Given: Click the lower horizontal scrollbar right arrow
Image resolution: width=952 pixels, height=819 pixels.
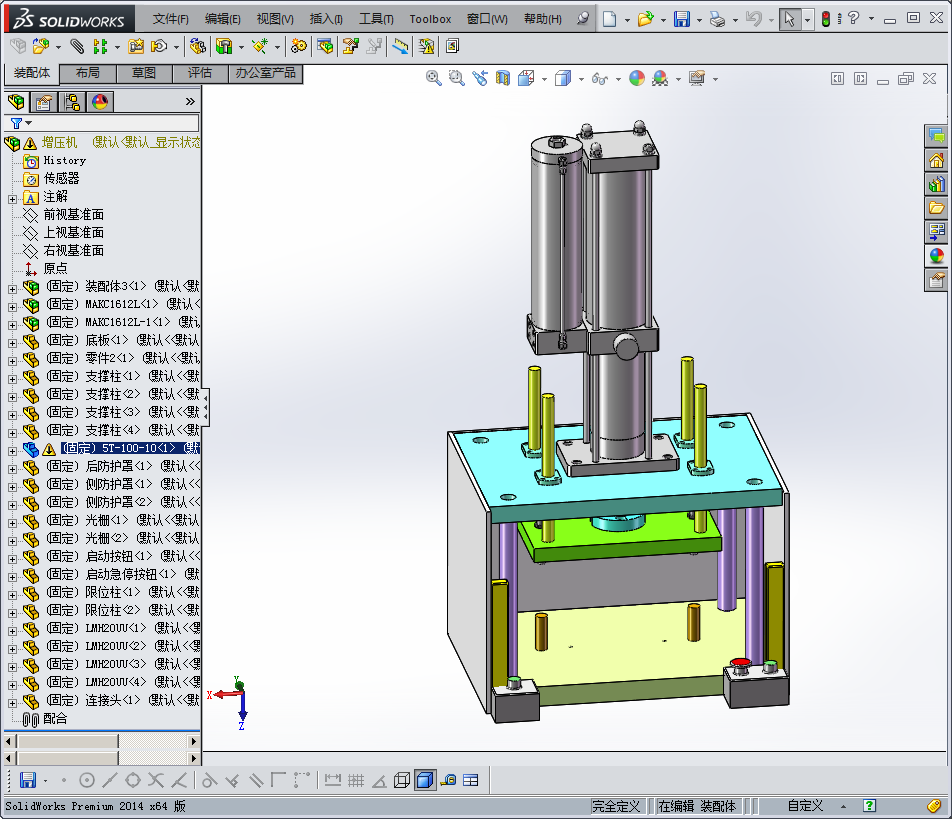Looking at the screenshot, I should (194, 758).
